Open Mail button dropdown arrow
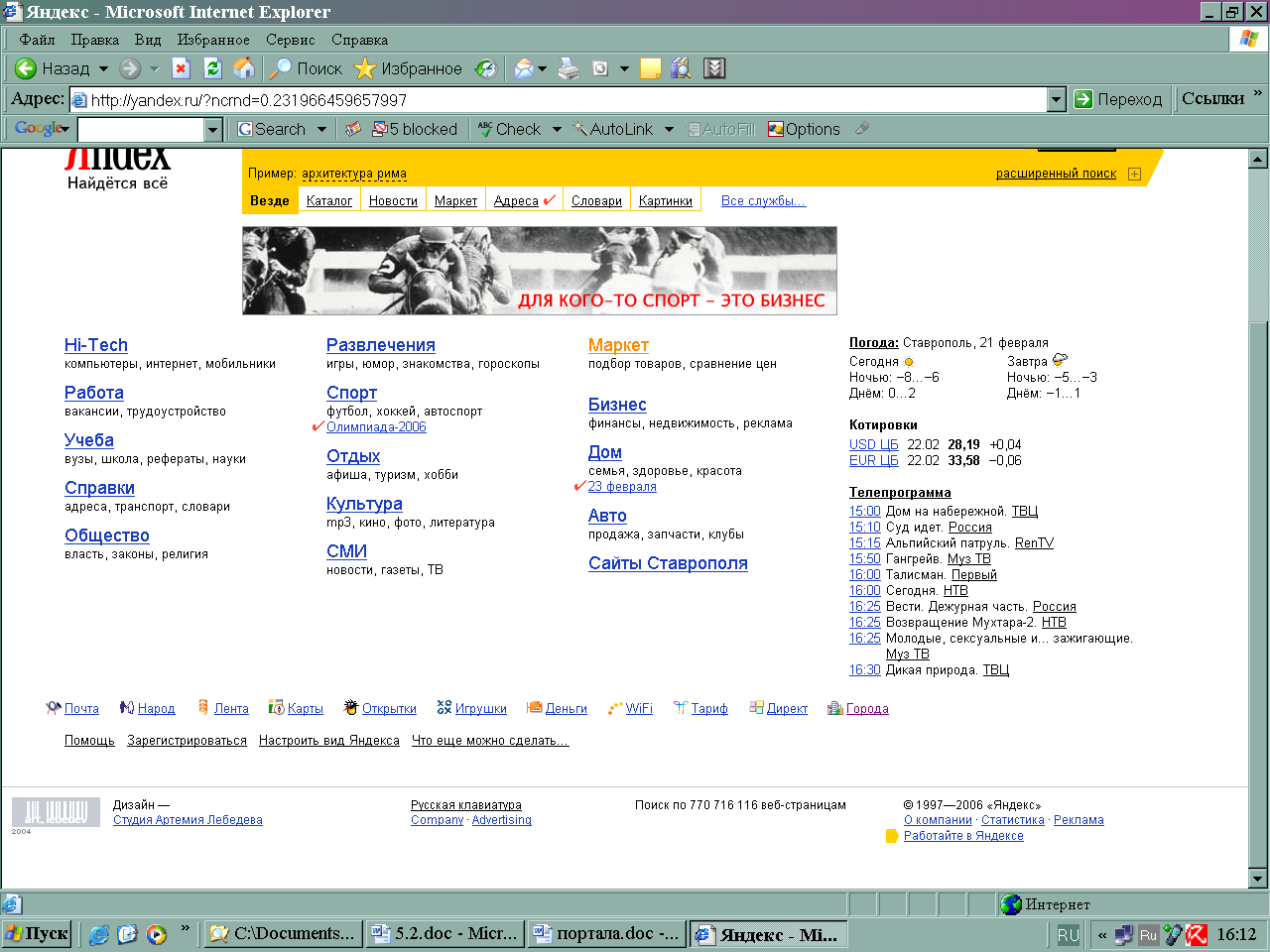Image resolution: width=1270 pixels, height=952 pixels. click(x=542, y=68)
